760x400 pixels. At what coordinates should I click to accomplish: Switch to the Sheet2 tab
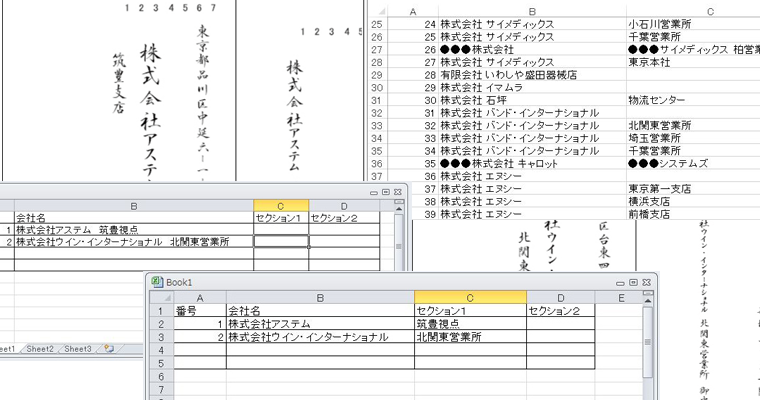tap(40, 349)
